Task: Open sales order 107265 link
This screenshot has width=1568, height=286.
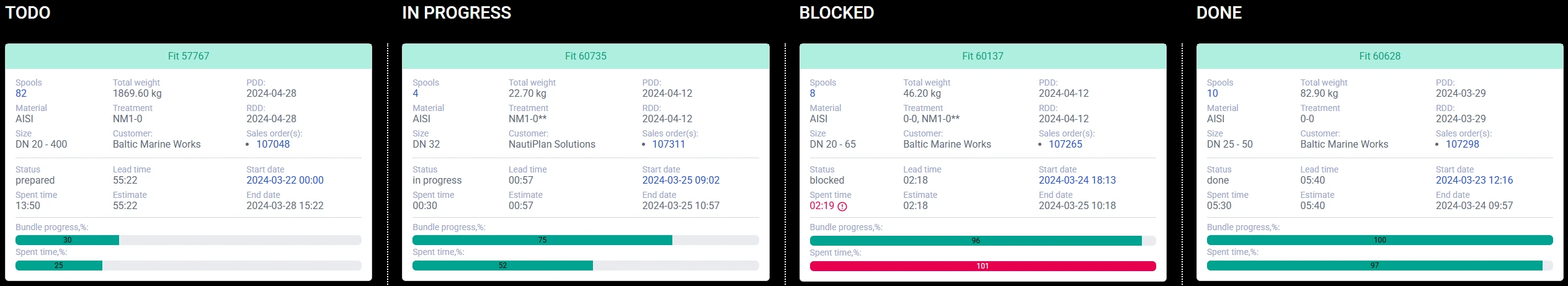Action: [1066, 144]
